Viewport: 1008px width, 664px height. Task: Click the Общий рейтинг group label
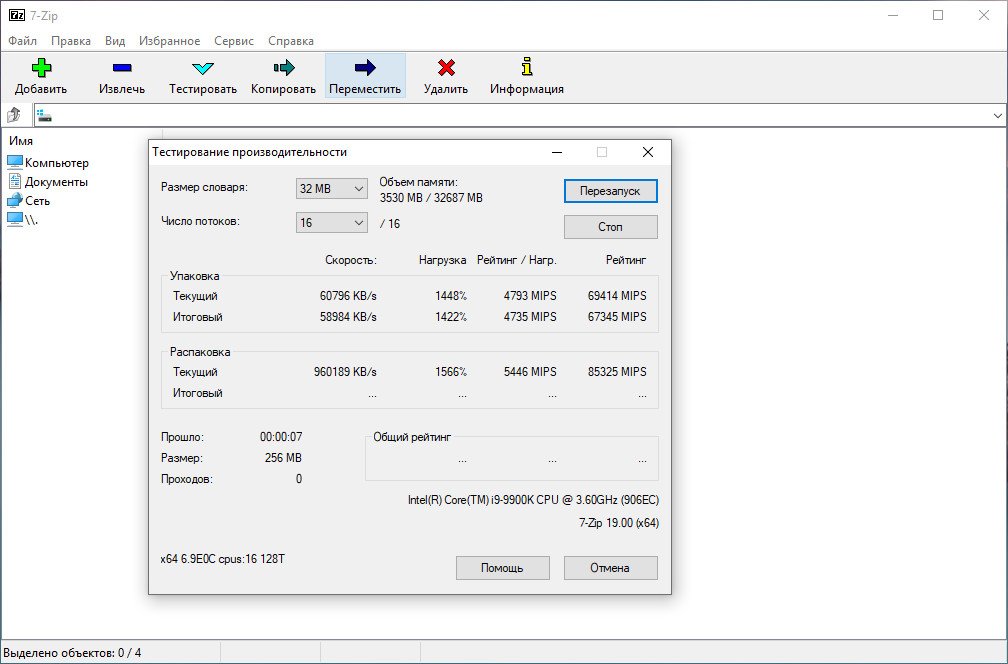click(x=412, y=436)
